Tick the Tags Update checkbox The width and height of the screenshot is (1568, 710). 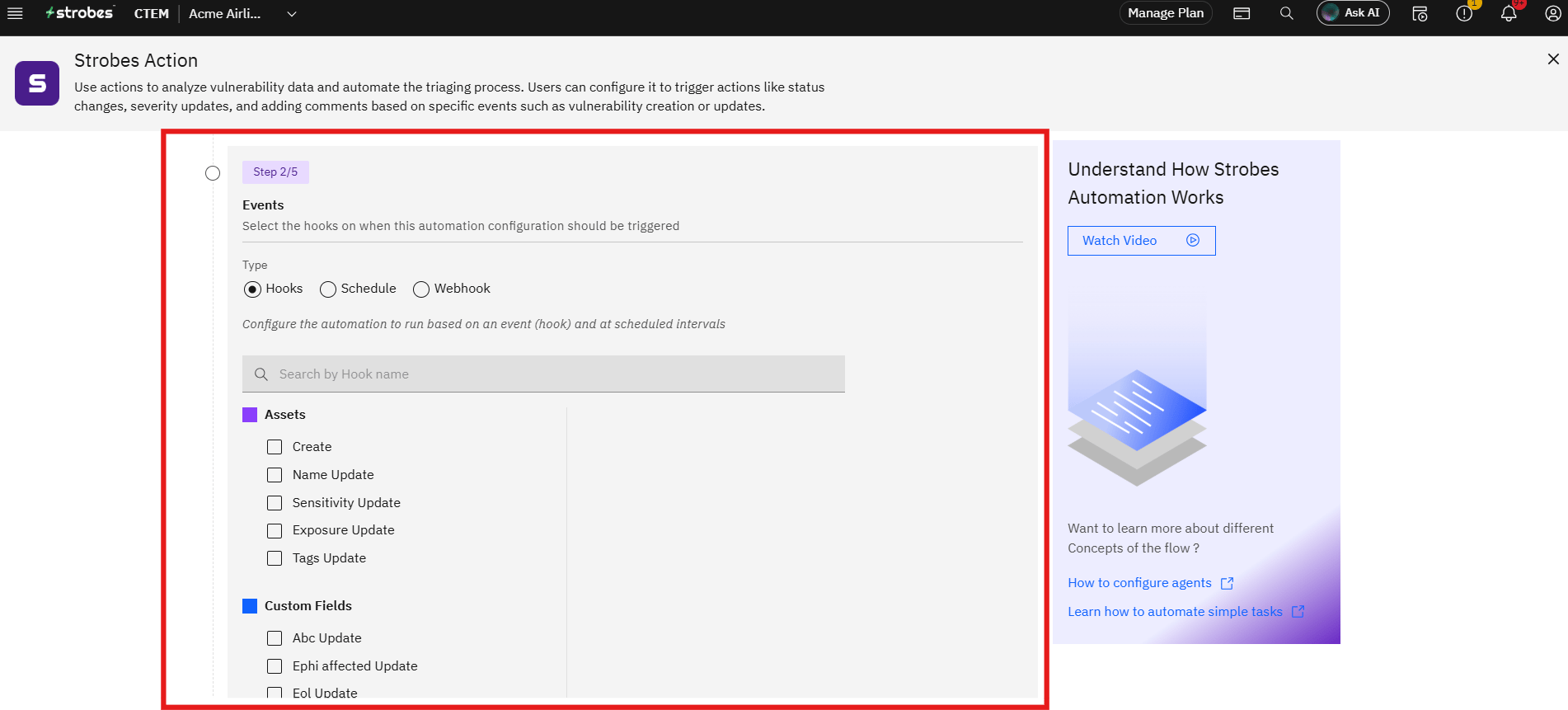275,558
